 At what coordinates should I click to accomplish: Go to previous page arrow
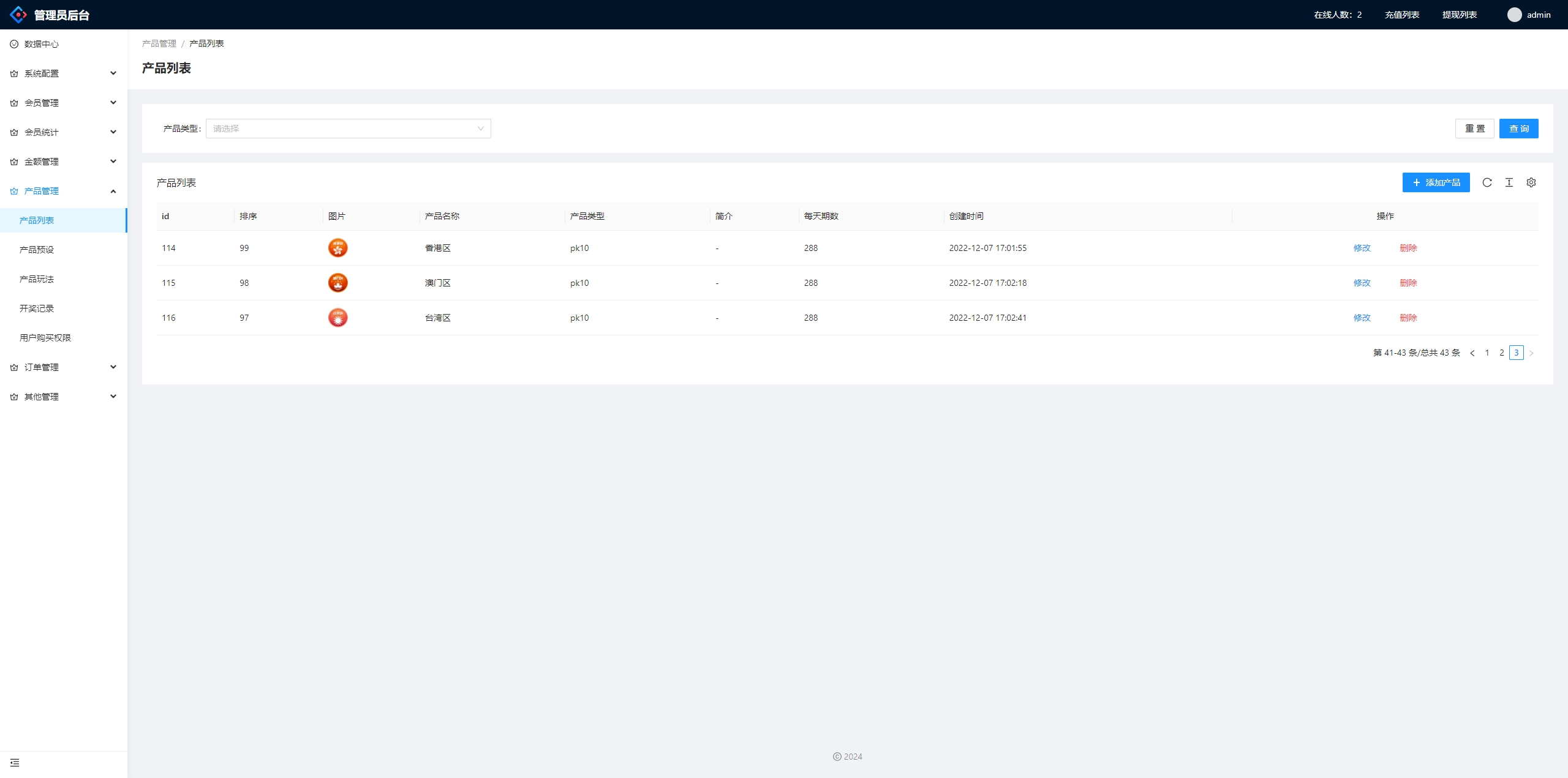point(1472,353)
